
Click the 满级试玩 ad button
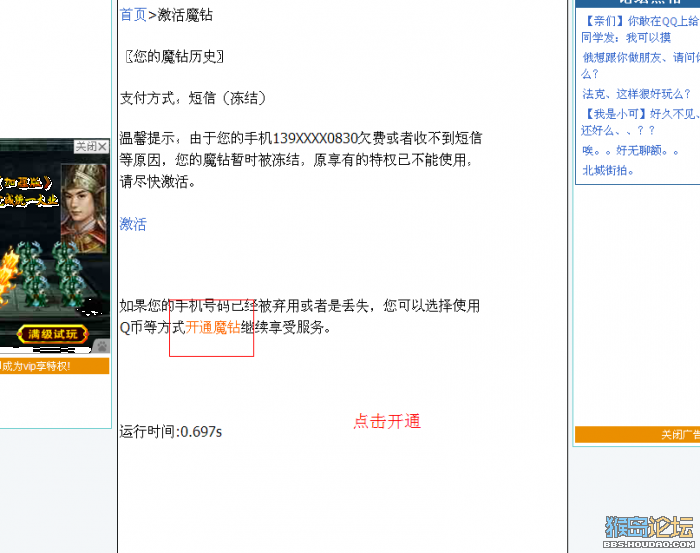click(53, 334)
